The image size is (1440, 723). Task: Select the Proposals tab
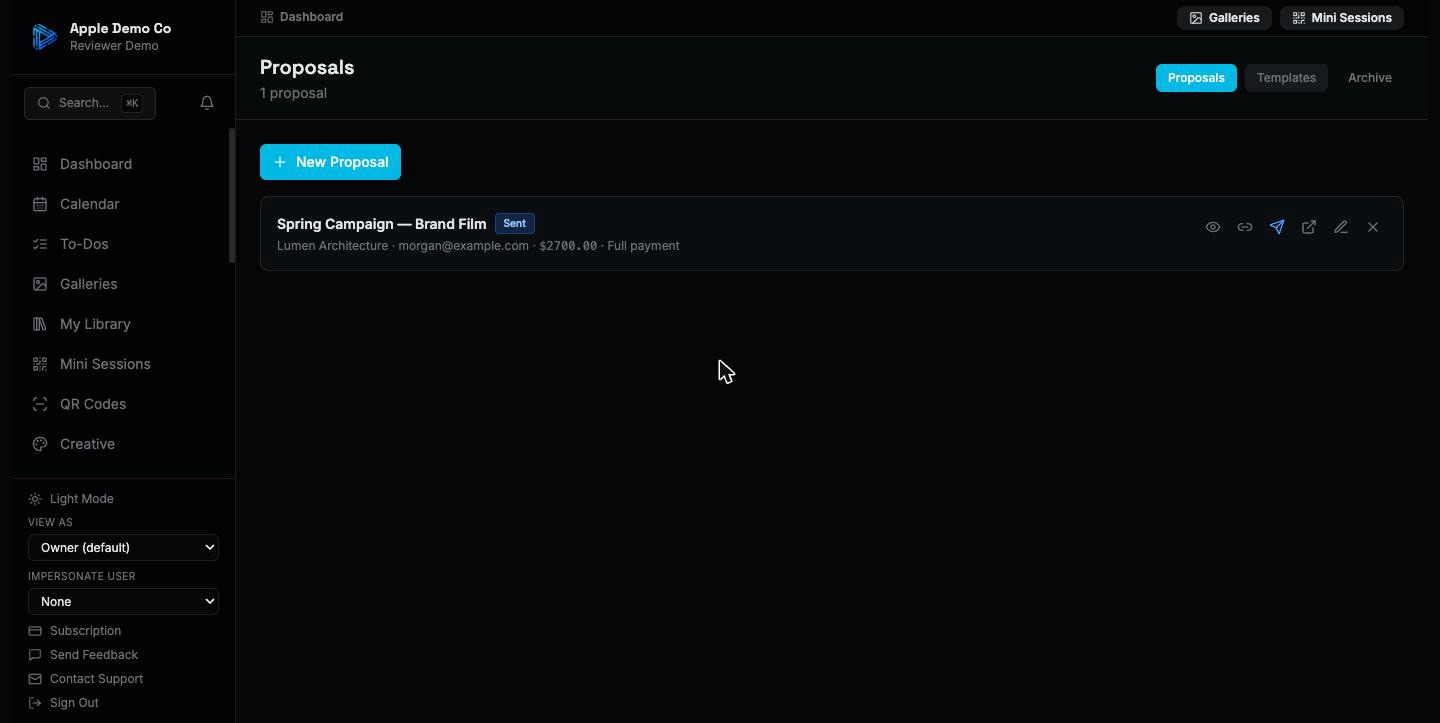[1196, 78]
